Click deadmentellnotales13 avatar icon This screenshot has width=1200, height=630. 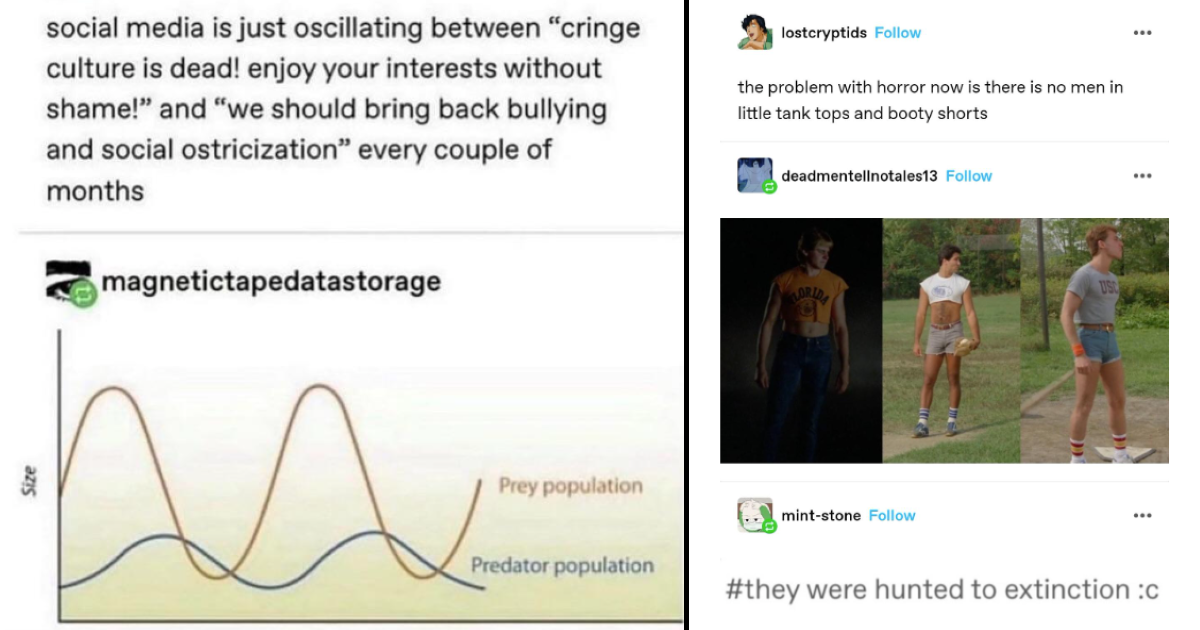[x=754, y=175]
